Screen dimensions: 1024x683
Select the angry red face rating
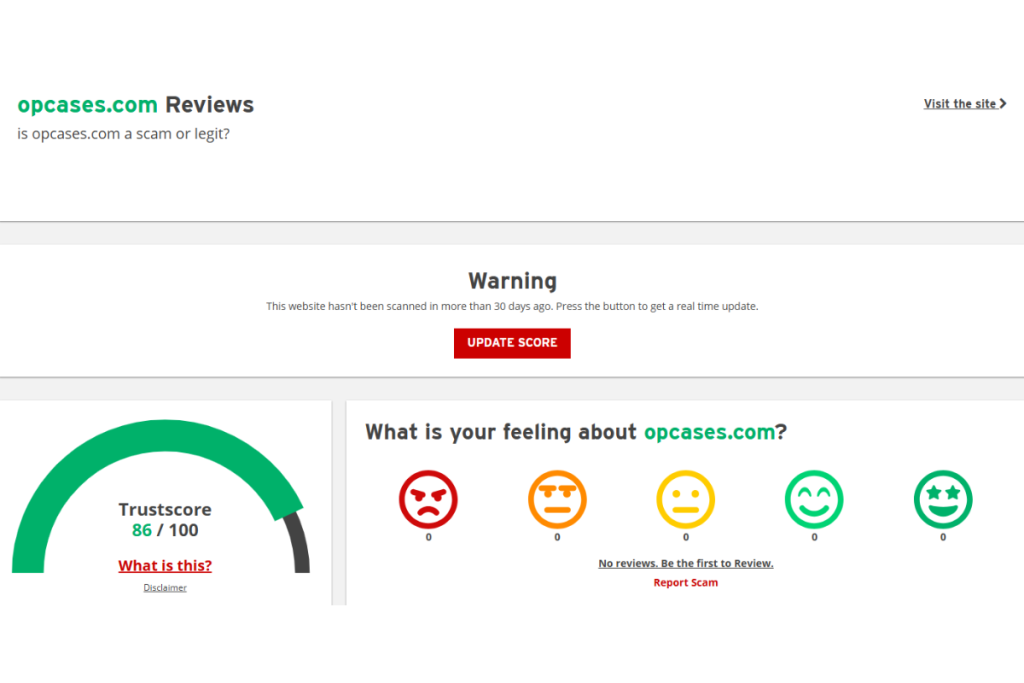(x=428, y=500)
